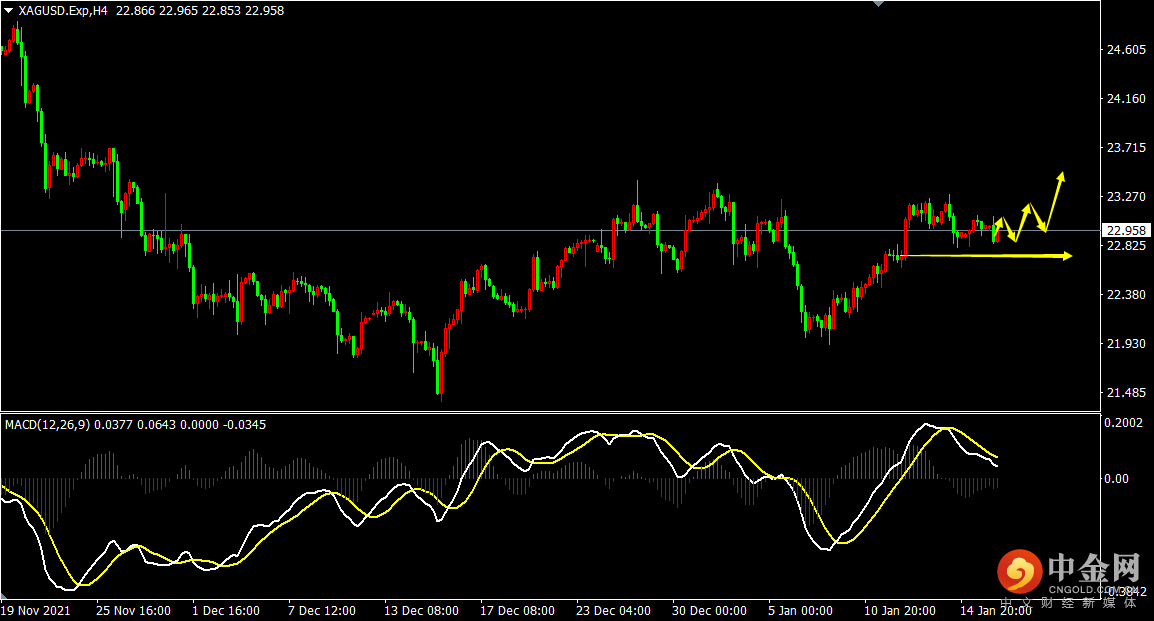Select the 19 Nov 2021 date label
1154x621 pixels.
pyautogui.click(x=36, y=610)
